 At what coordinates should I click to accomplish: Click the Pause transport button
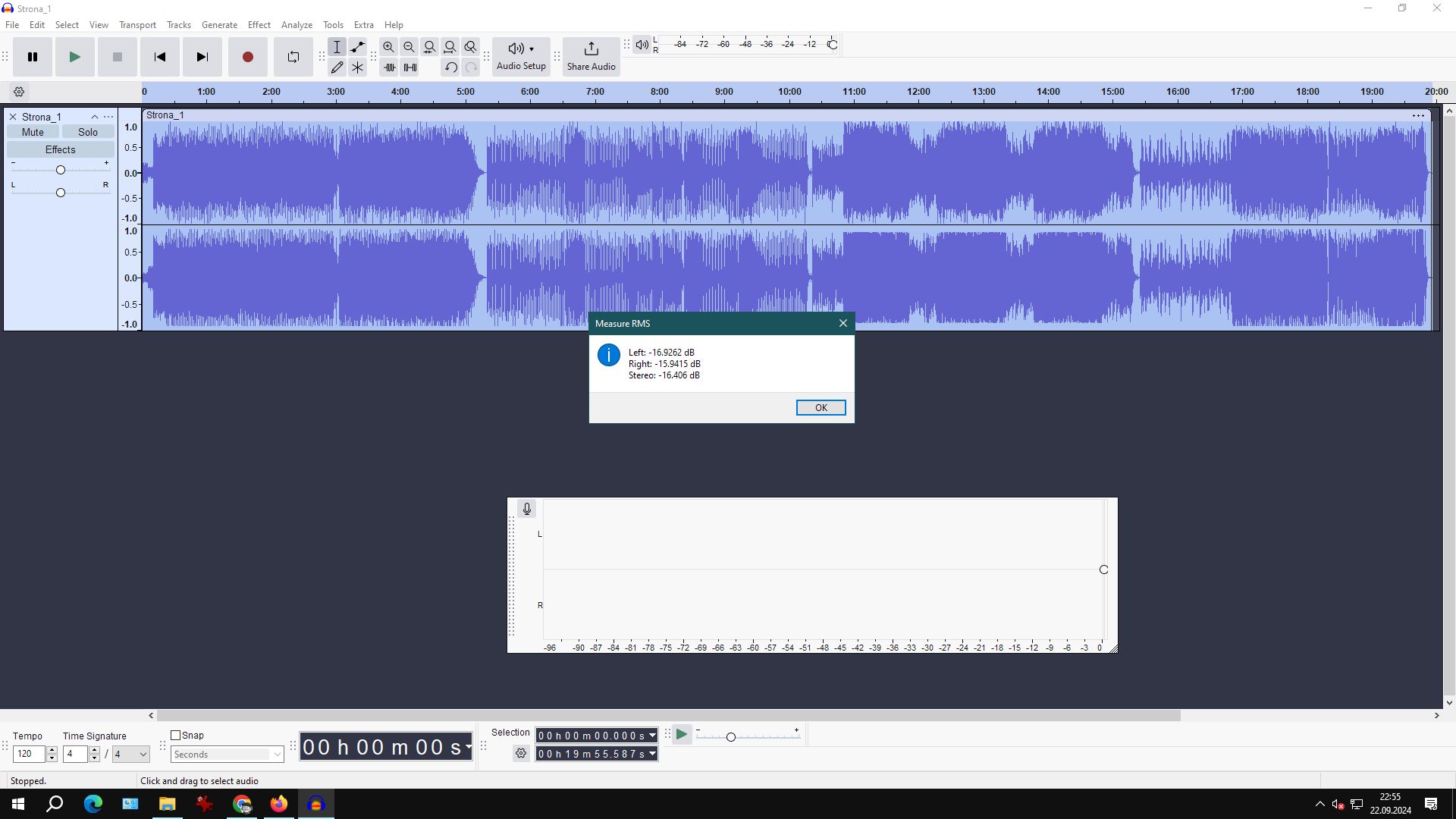33,57
